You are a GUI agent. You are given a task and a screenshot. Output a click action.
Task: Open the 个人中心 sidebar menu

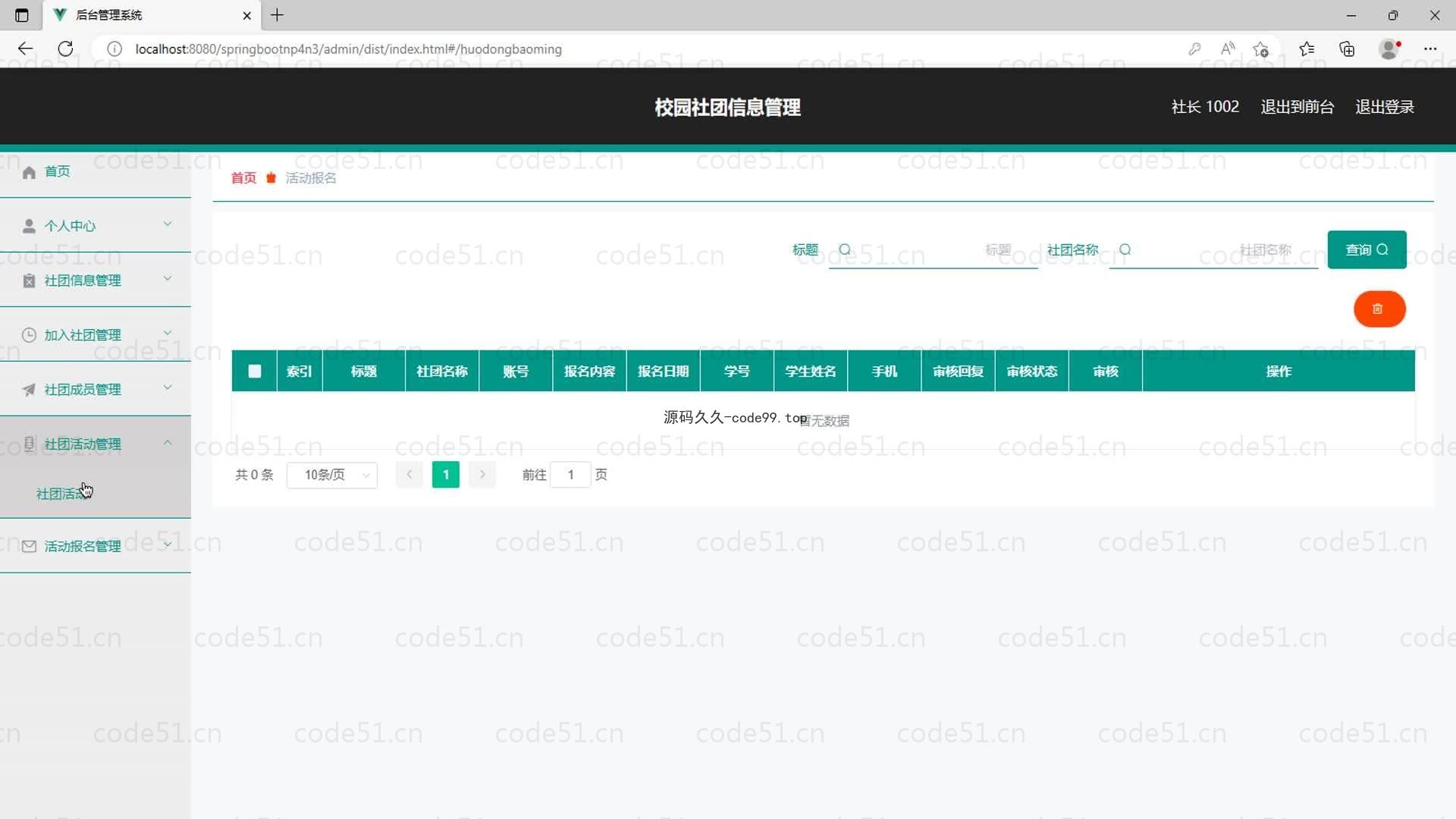click(96, 226)
